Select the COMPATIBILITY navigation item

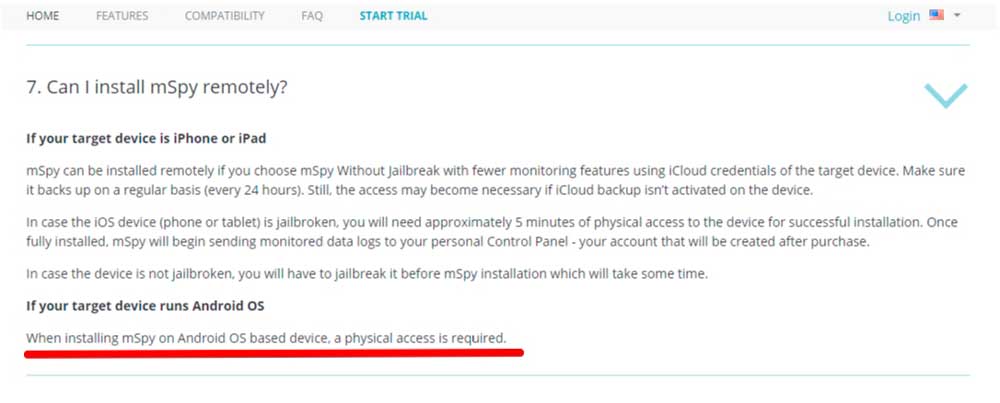click(224, 16)
